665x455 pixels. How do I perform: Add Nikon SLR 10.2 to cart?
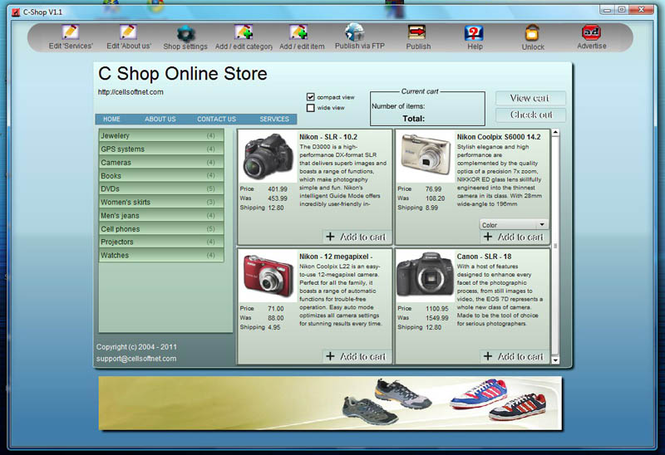tap(355, 237)
